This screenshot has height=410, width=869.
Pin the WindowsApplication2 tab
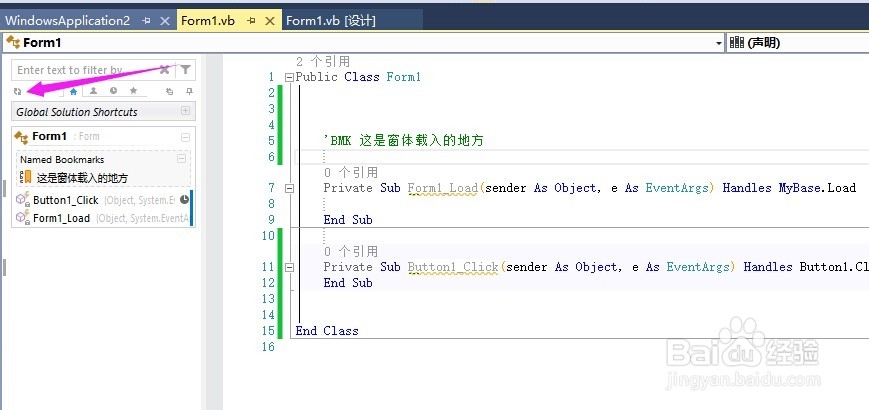[x=146, y=20]
